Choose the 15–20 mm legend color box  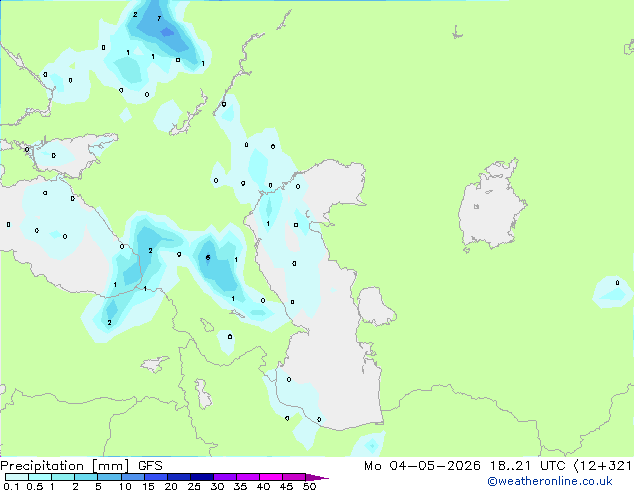point(156,477)
